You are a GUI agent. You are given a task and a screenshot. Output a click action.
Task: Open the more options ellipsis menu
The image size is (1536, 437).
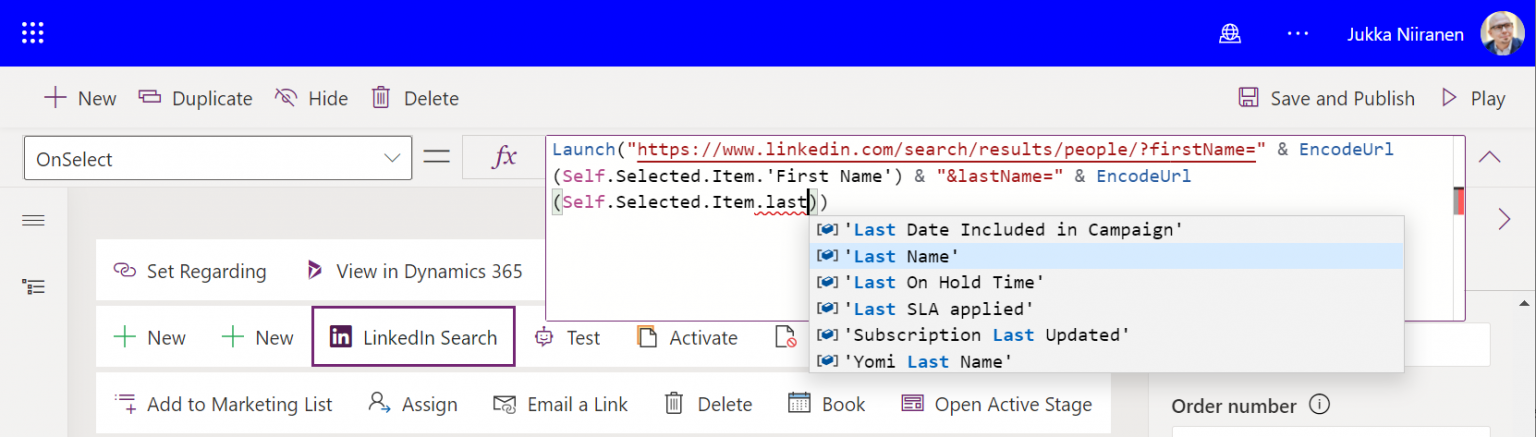pyautogui.click(x=1298, y=34)
